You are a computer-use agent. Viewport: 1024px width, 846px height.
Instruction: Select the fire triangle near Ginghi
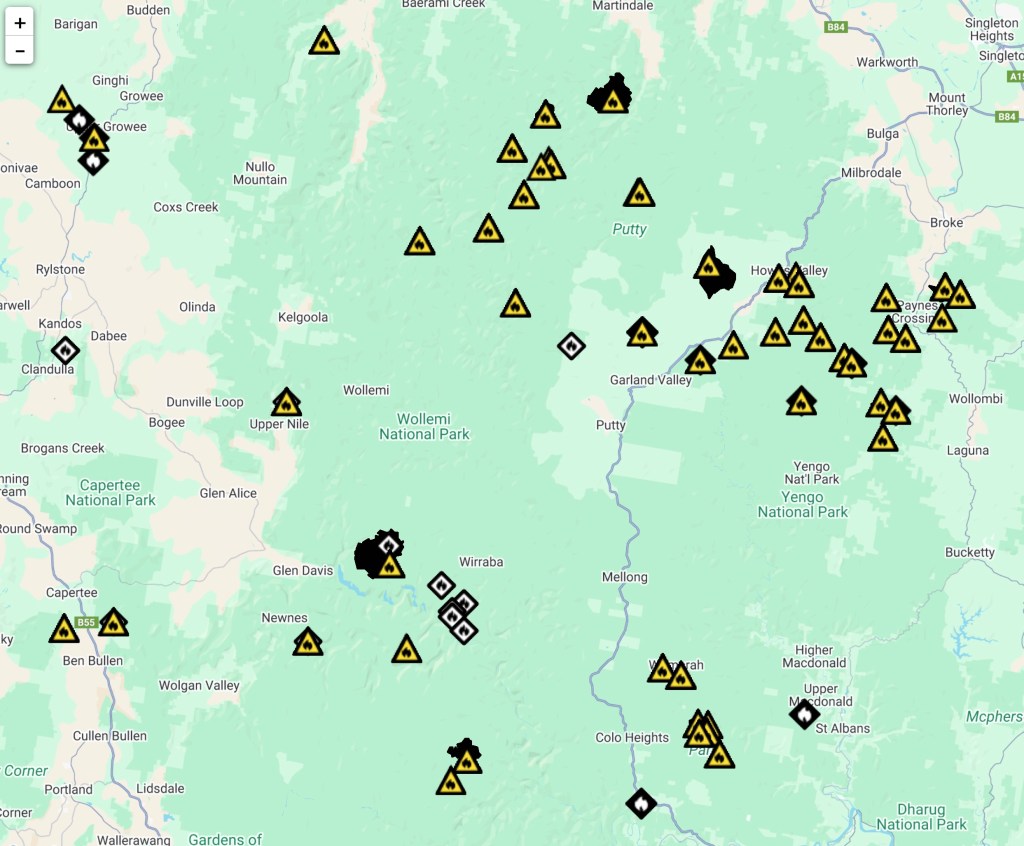62,100
